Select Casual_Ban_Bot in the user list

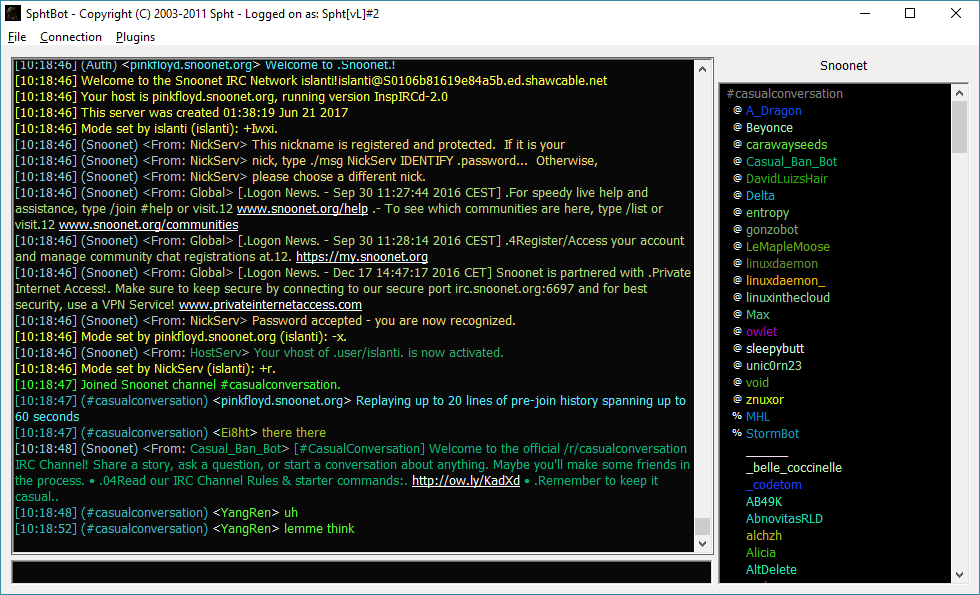(x=791, y=161)
